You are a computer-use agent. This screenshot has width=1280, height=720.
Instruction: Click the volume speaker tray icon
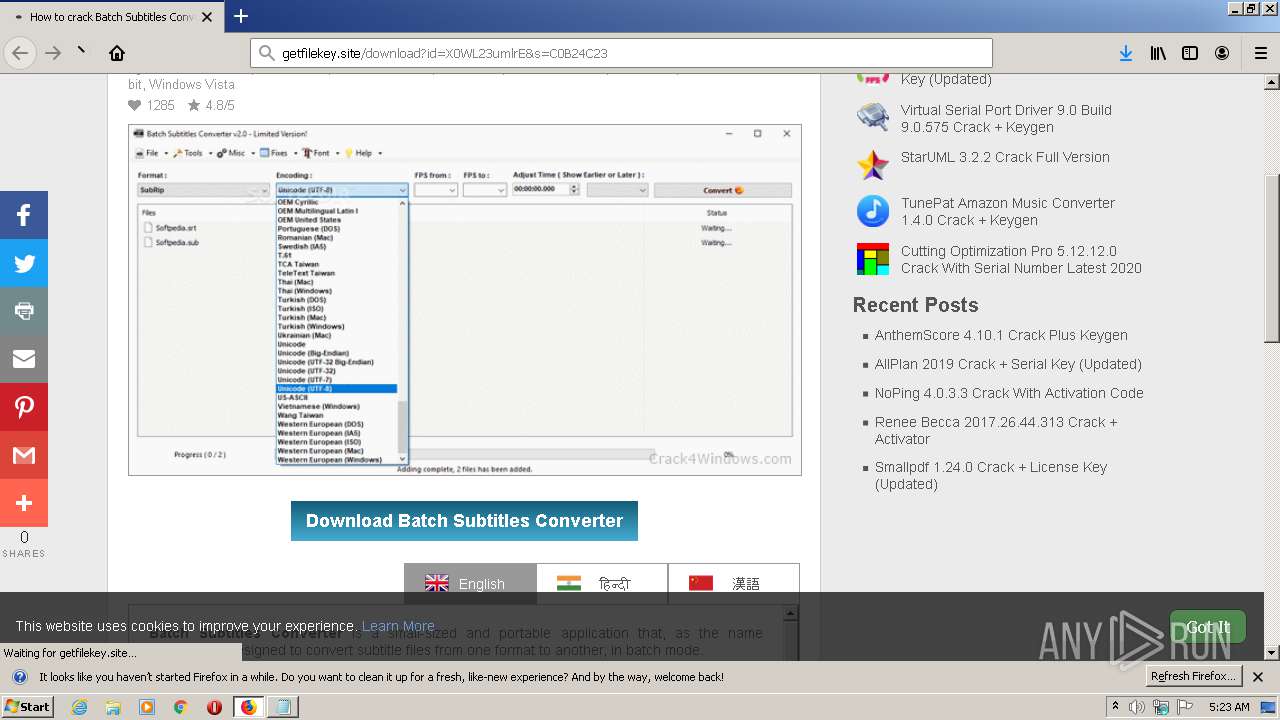click(1137, 707)
